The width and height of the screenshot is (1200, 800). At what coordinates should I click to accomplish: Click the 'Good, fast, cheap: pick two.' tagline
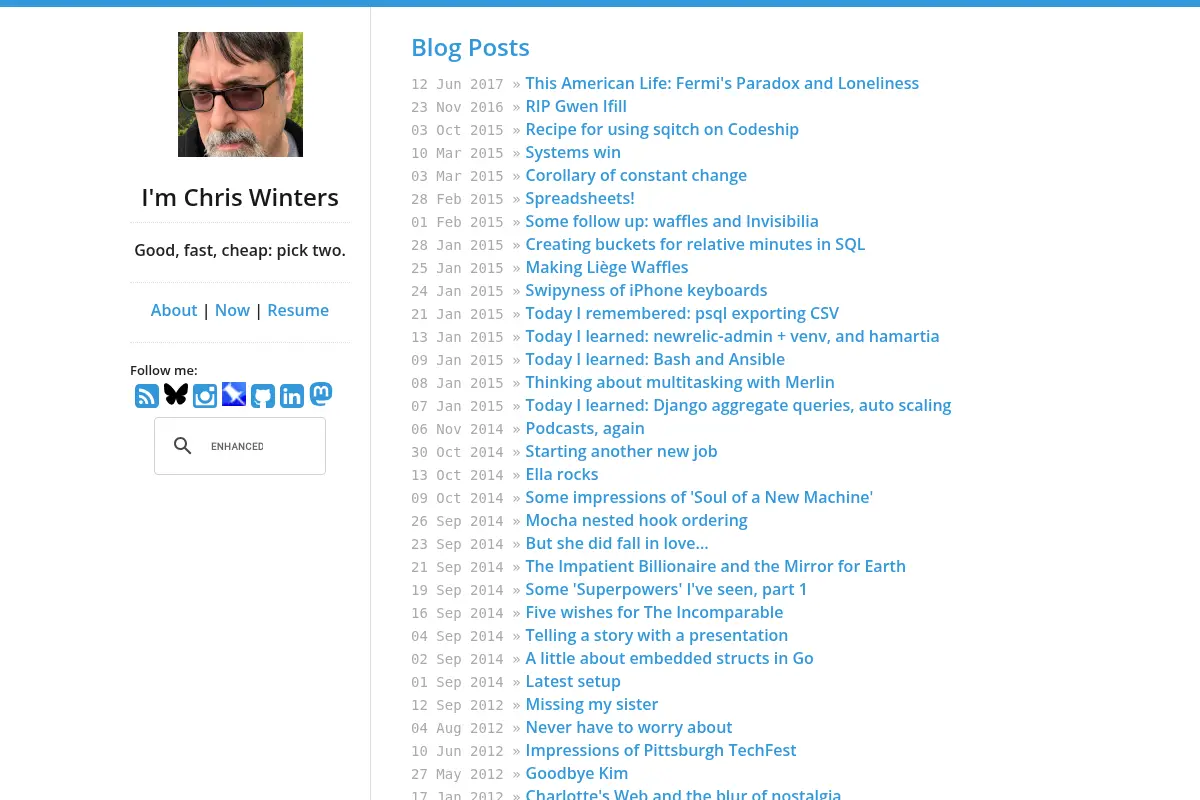pos(240,250)
